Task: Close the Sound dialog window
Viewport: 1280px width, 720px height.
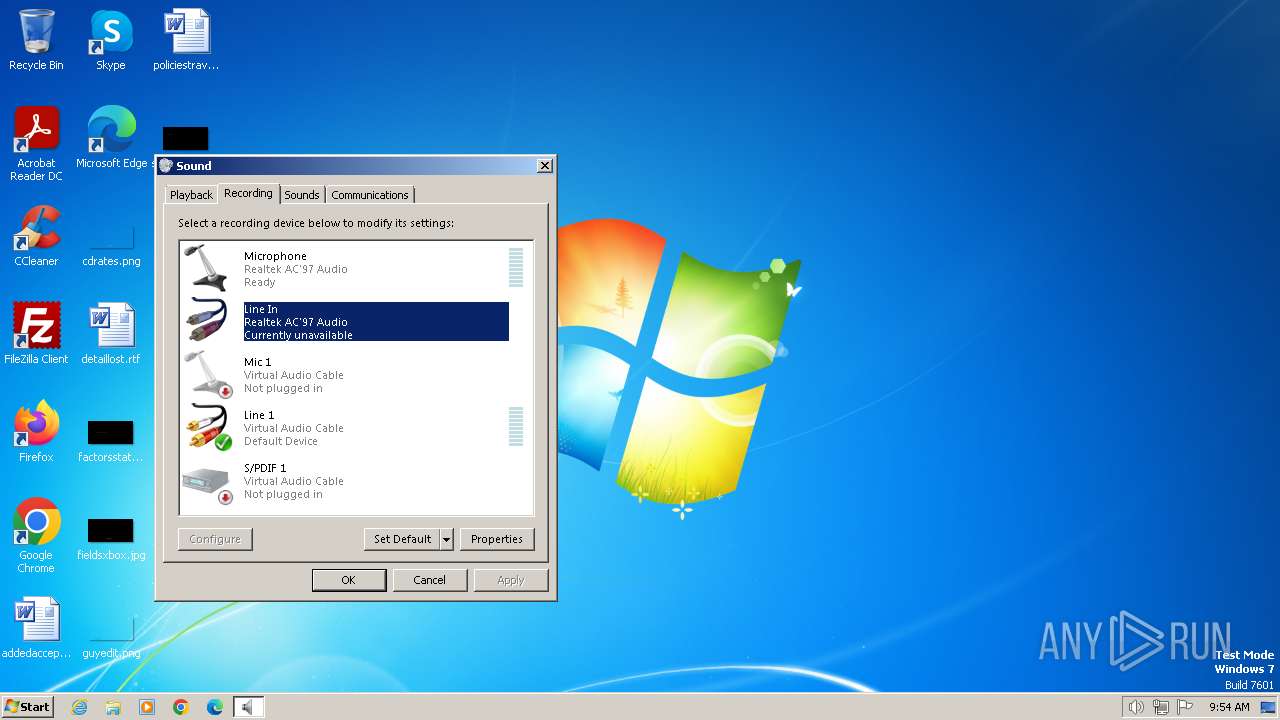Action: pos(545,166)
